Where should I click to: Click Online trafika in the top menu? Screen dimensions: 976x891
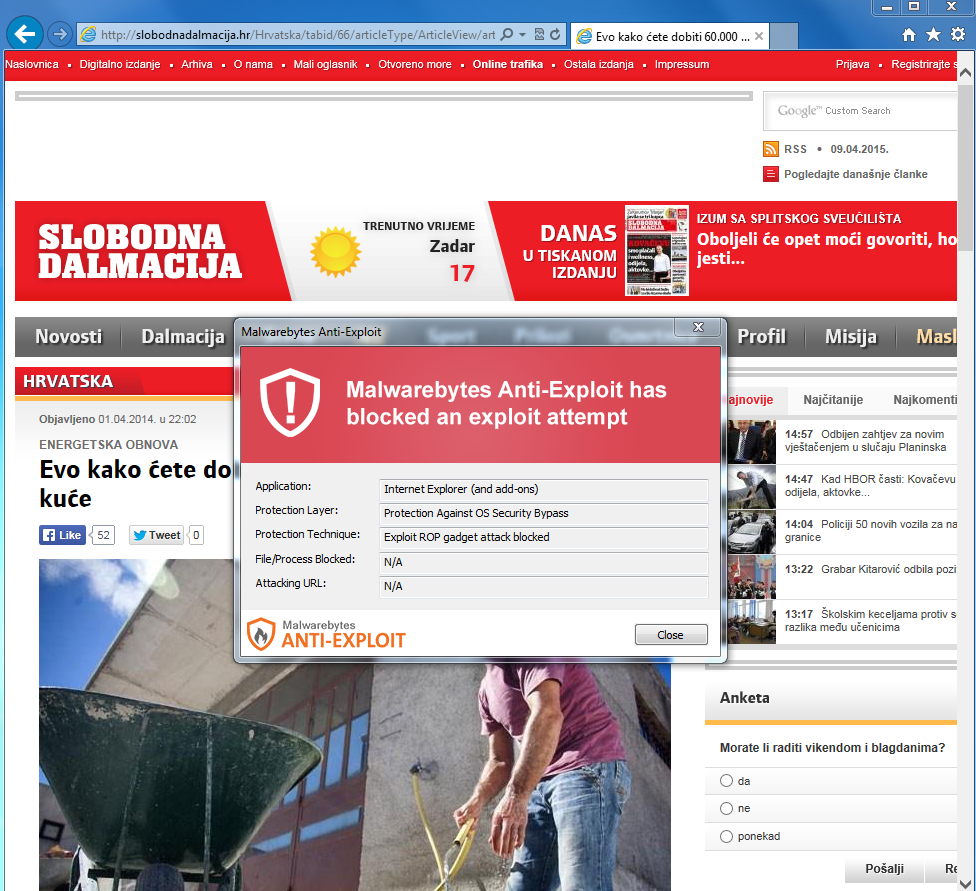pyautogui.click(x=507, y=64)
